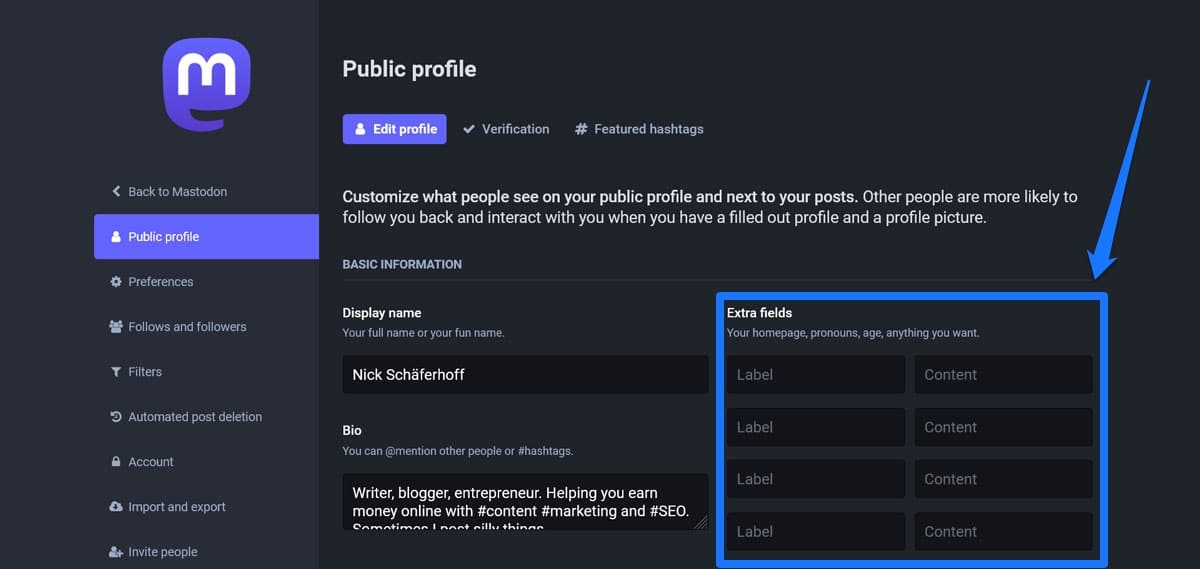Focus the second row Content input field
The image size is (1200, 569).
click(x=1003, y=427)
